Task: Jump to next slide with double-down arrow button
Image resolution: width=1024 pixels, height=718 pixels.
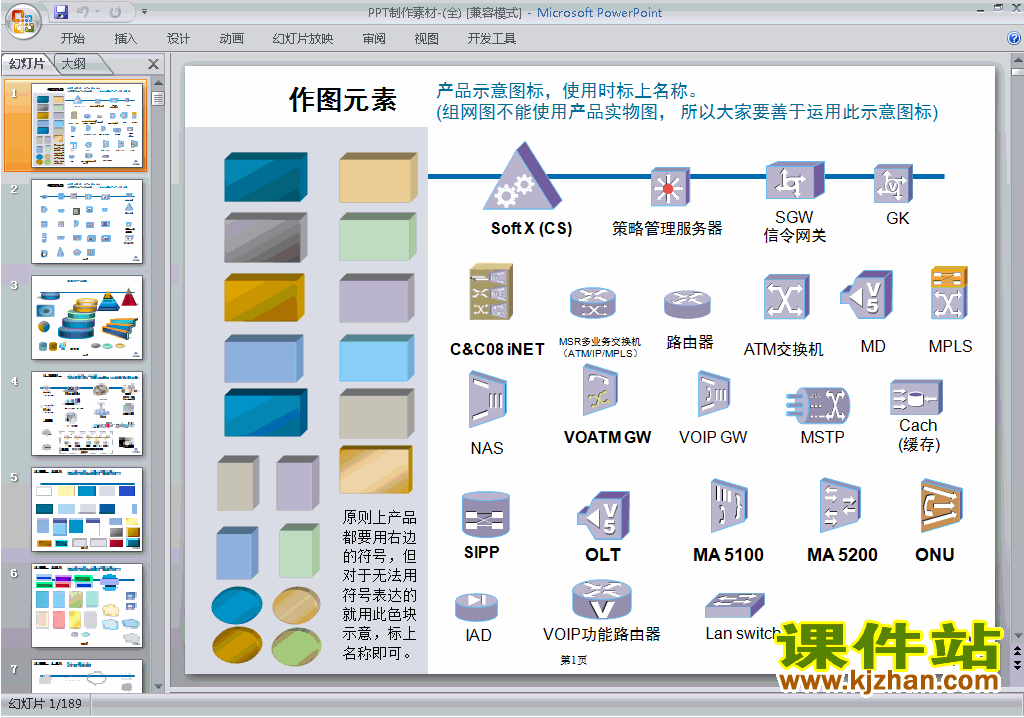Action: pyautogui.click(x=1017, y=665)
